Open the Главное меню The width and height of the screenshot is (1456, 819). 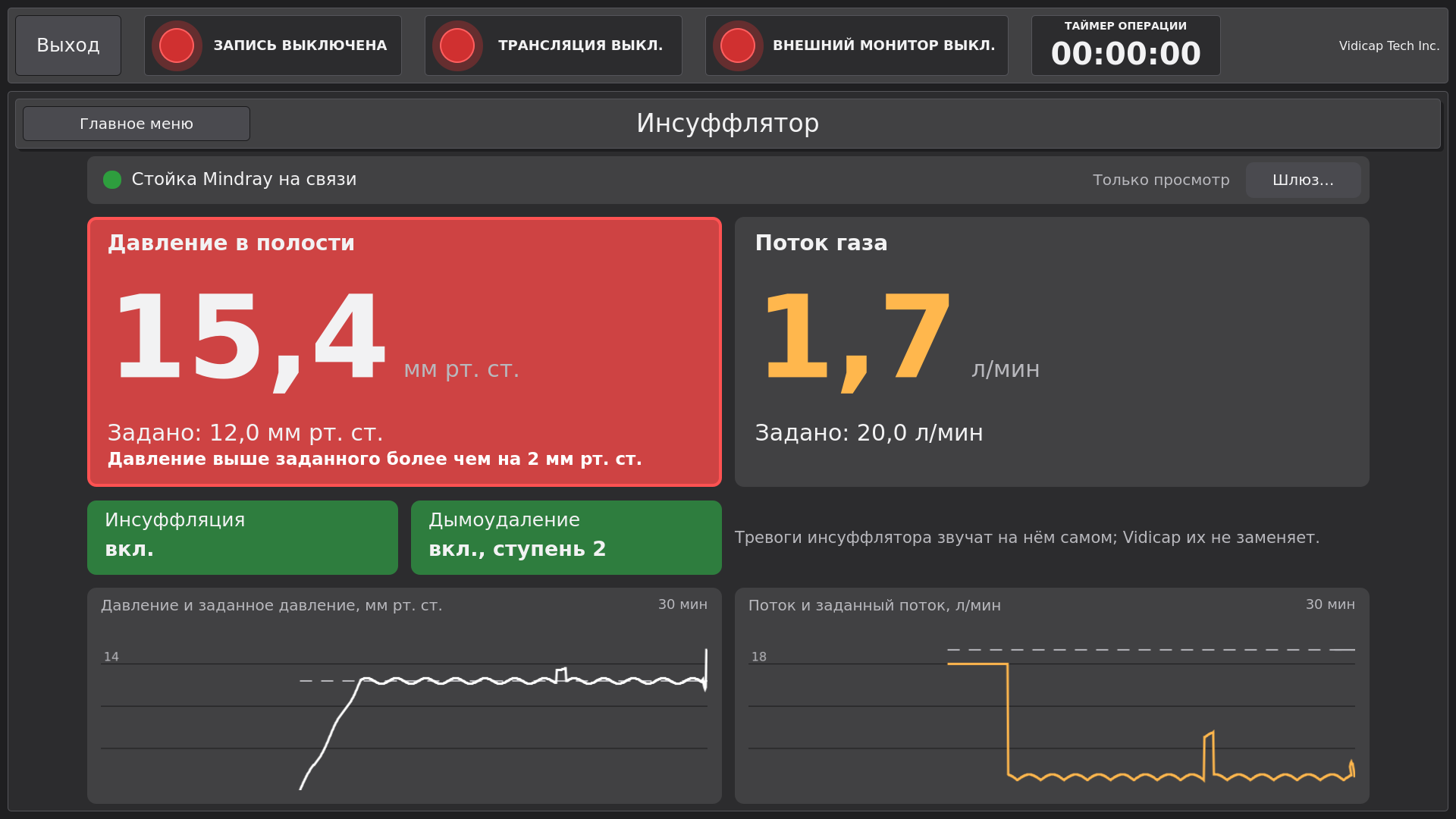(136, 124)
